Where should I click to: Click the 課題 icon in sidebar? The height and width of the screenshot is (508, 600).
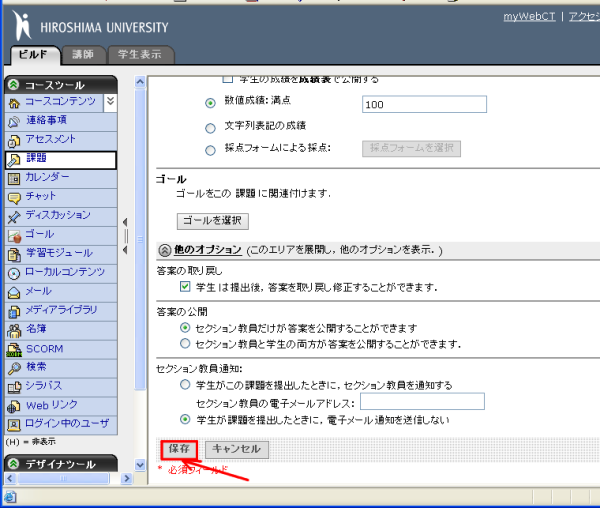tap(14, 160)
